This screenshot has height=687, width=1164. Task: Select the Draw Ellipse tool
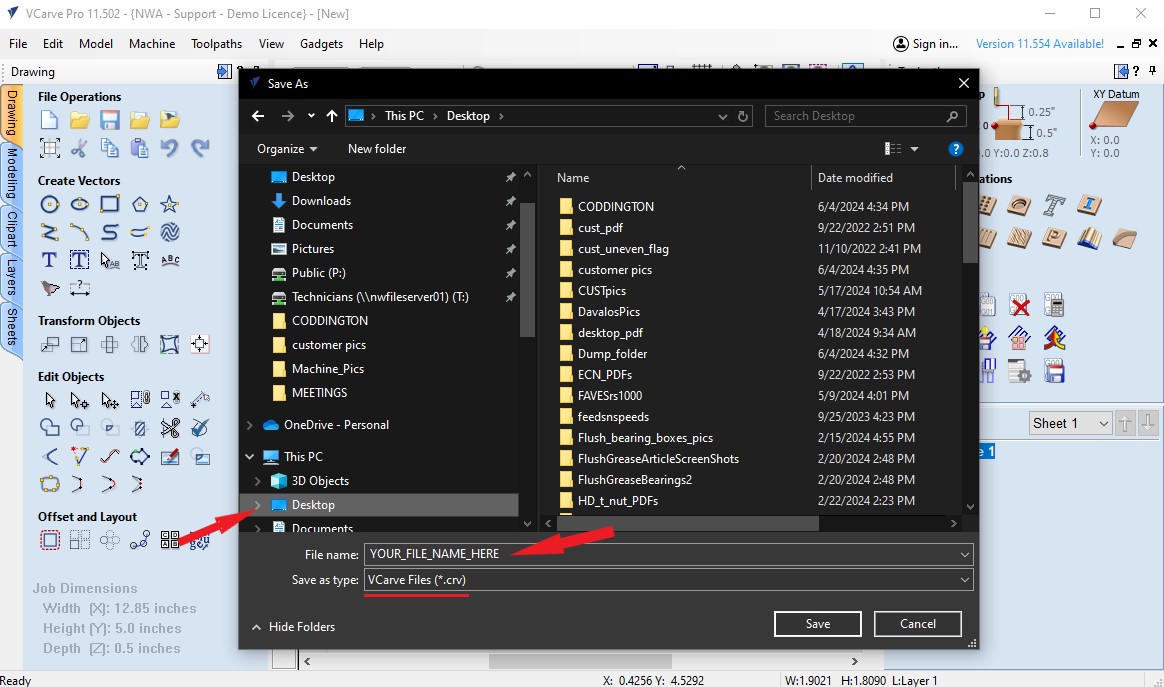click(x=79, y=204)
